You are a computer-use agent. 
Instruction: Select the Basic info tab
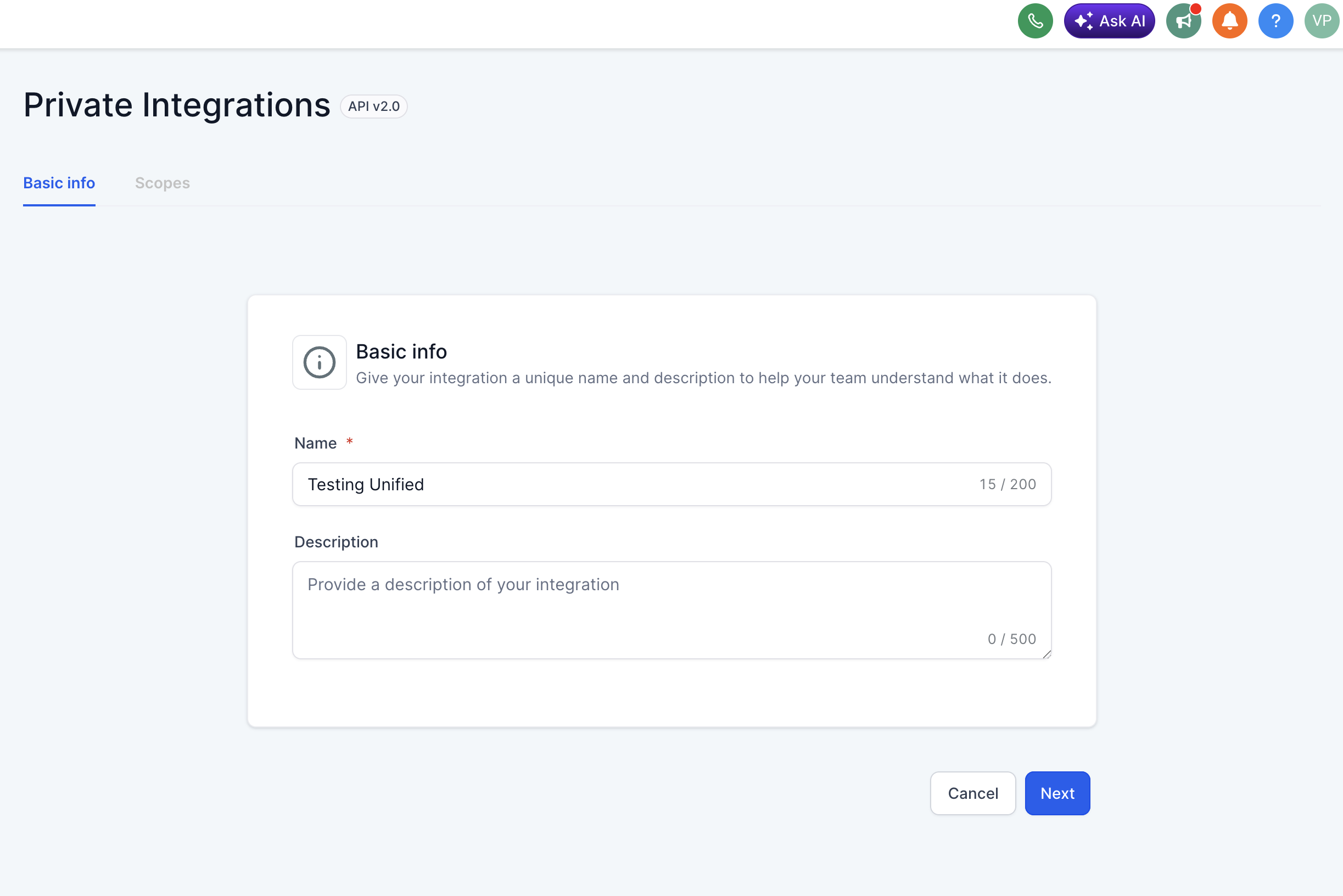(x=59, y=183)
